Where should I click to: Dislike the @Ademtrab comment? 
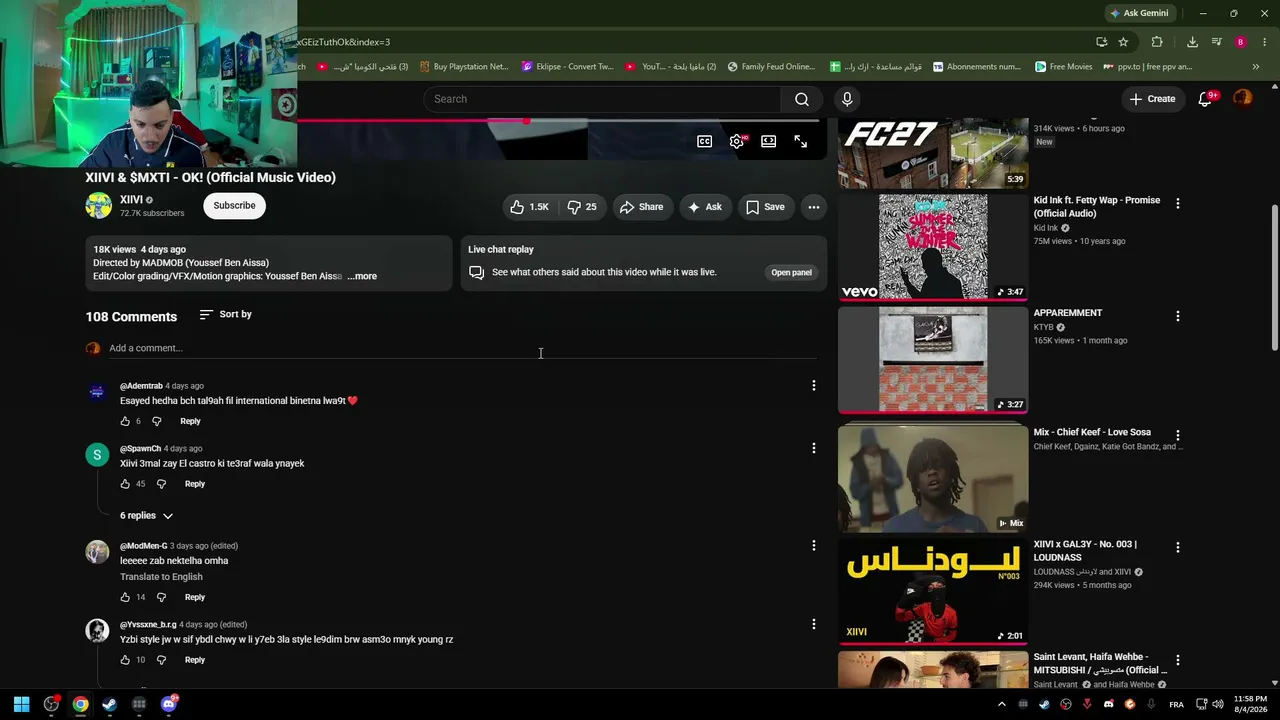point(156,421)
